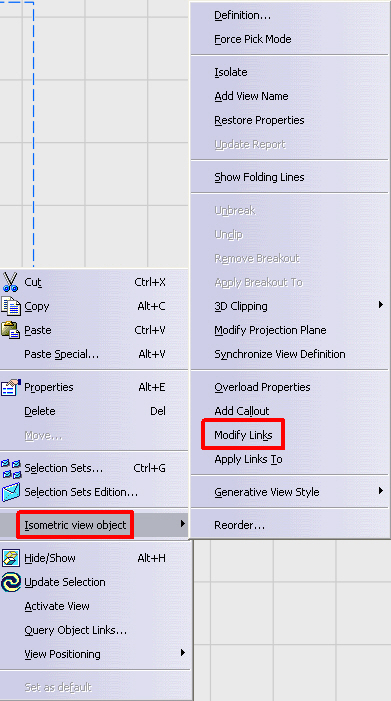The height and width of the screenshot is (701, 391).
Task: Choose Activate View
Action: tap(57, 606)
